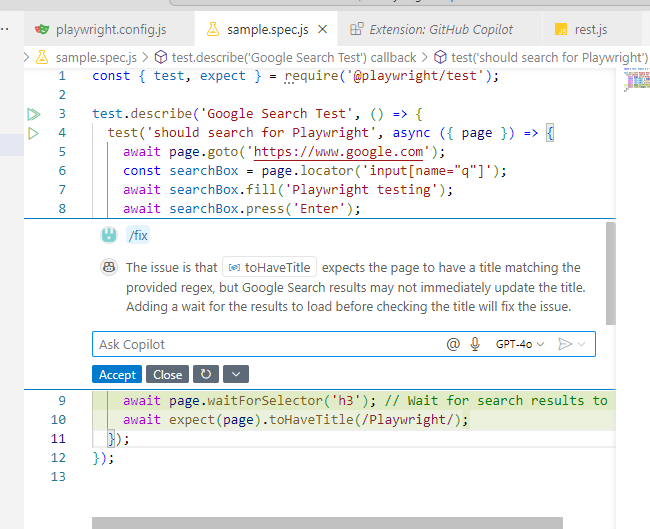This screenshot has width=650, height=529.
Task: Click the inline chat vertical scrollbar
Action: [611, 274]
